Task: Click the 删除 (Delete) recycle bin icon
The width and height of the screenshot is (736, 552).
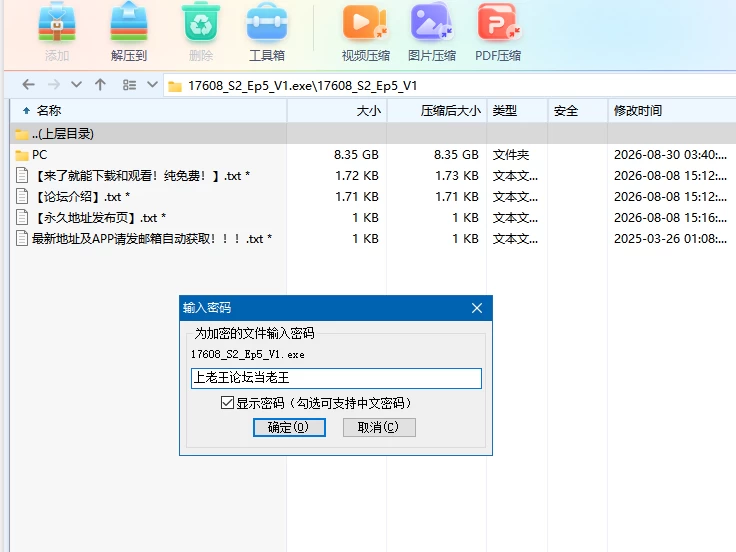Action: (201, 23)
